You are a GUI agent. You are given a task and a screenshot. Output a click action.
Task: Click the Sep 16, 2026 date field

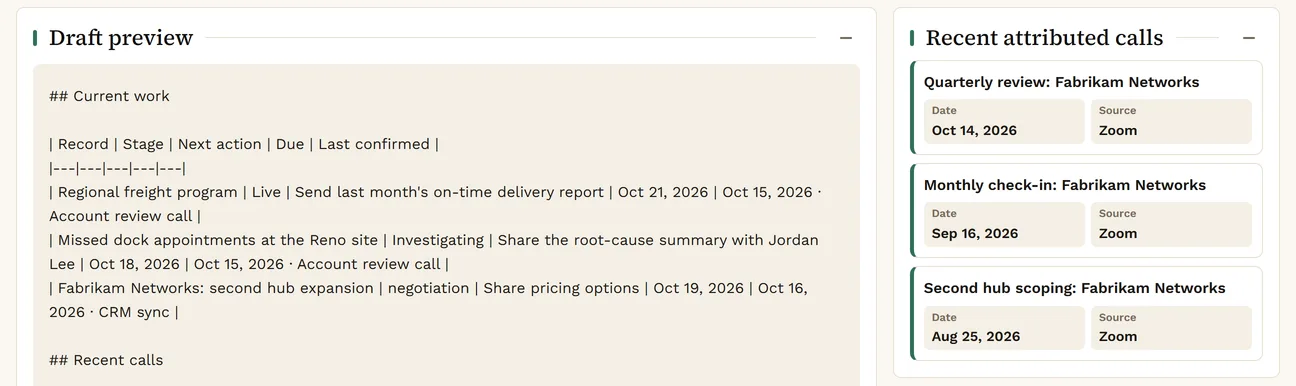coord(1004,224)
